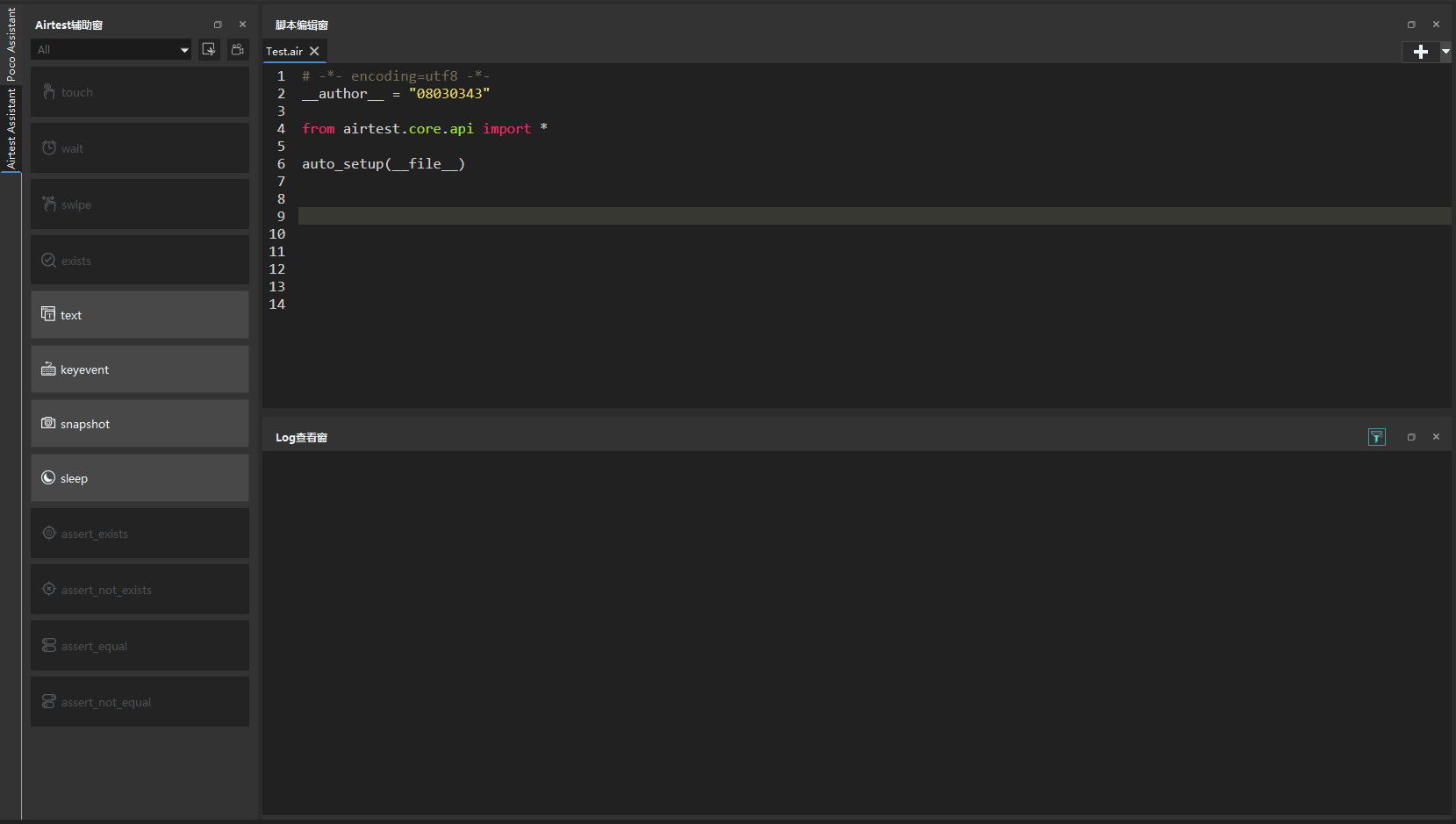Click the keyevent keyboard icon
1456x824 pixels.
48,369
